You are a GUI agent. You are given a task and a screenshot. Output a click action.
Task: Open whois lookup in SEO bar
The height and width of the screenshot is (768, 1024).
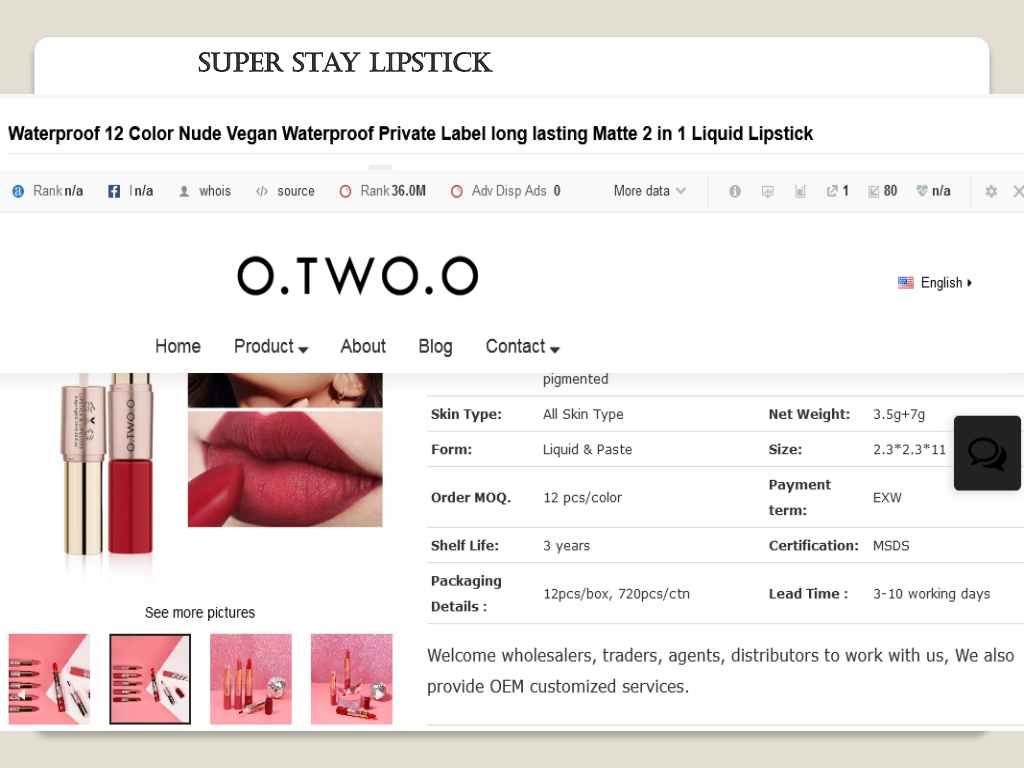[205, 191]
